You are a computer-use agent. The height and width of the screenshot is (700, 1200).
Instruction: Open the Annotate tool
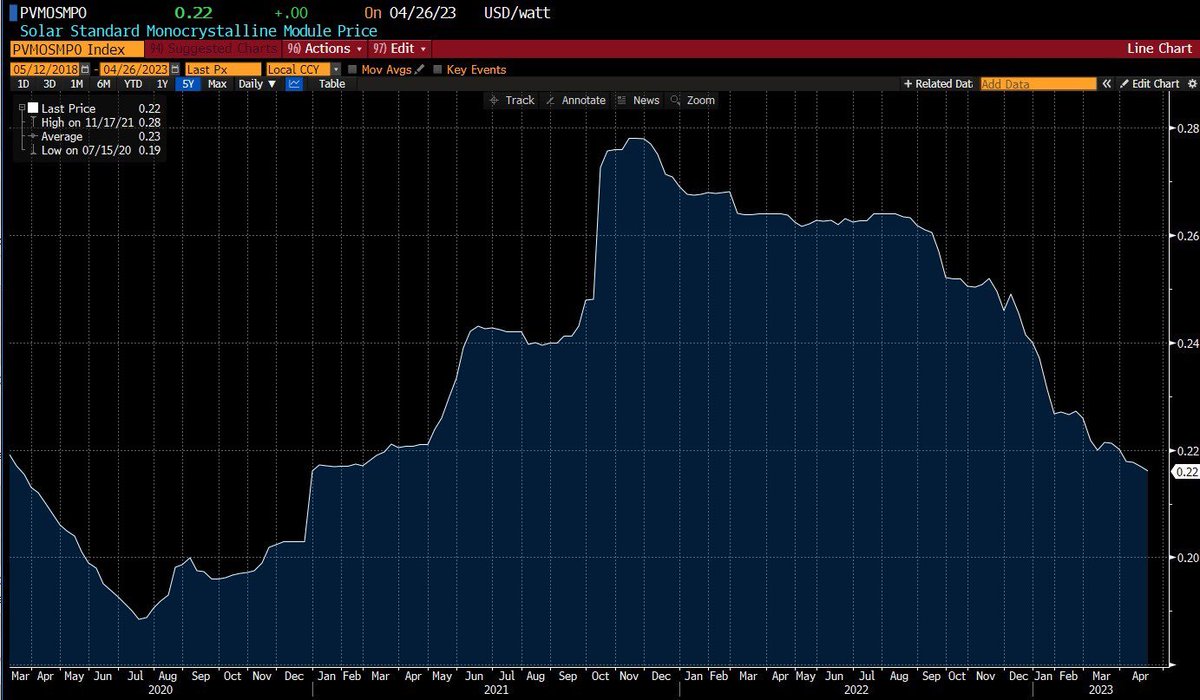[x=574, y=100]
